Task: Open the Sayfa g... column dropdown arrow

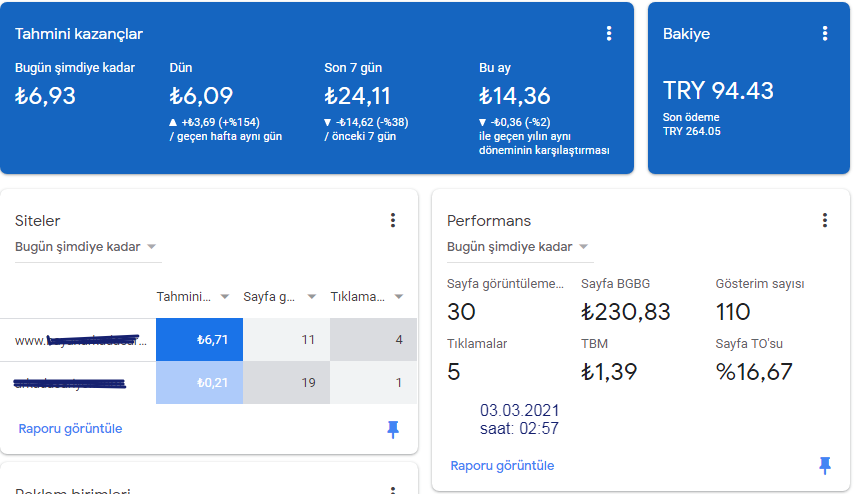Action: (x=311, y=297)
